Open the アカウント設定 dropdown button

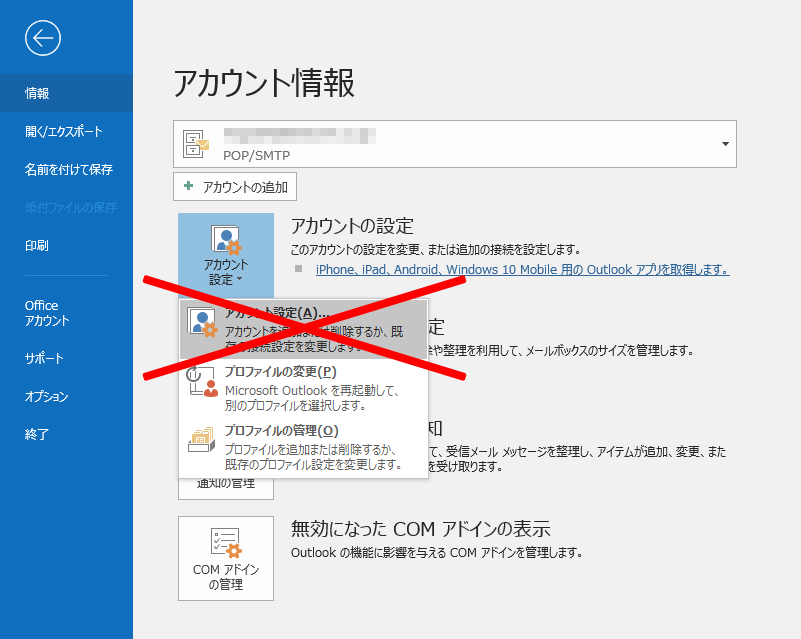pos(226,256)
